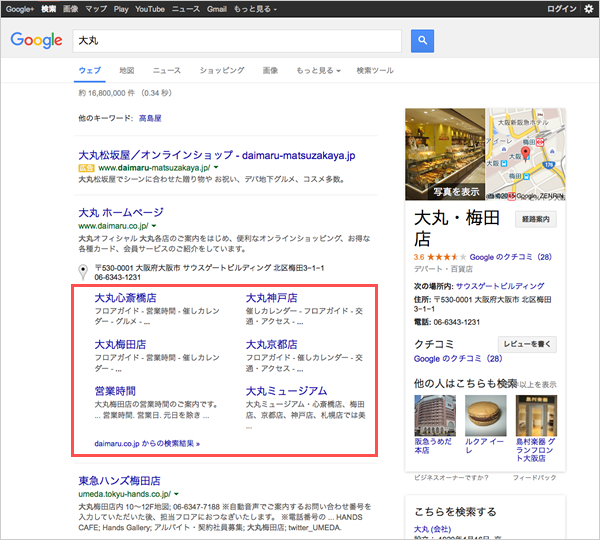600x540 pixels.
Task: Open the 大丸 (会社) link
Action: pyautogui.click(x=432, y=529)
